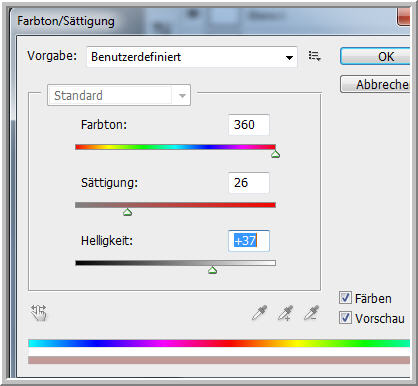
Task: Select the plain eyedropper tool
Action: [x=259, y=313]
